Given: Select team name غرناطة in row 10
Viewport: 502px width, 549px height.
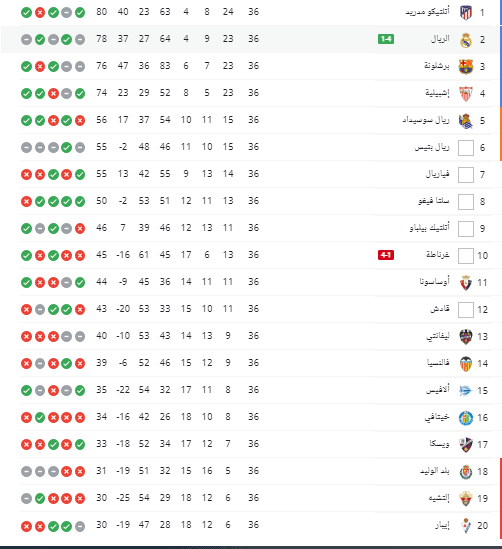Looking at the screenshot, I should click(438, 255).
